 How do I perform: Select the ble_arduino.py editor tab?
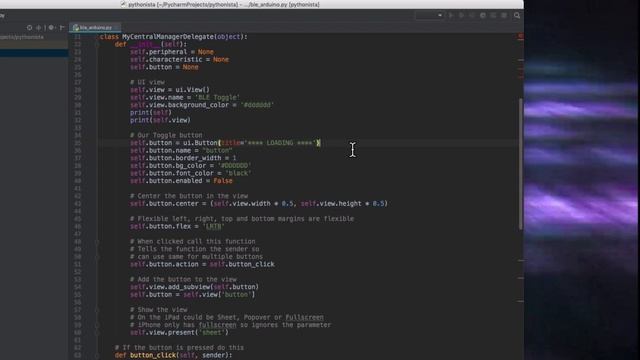(x=95, y=28)
